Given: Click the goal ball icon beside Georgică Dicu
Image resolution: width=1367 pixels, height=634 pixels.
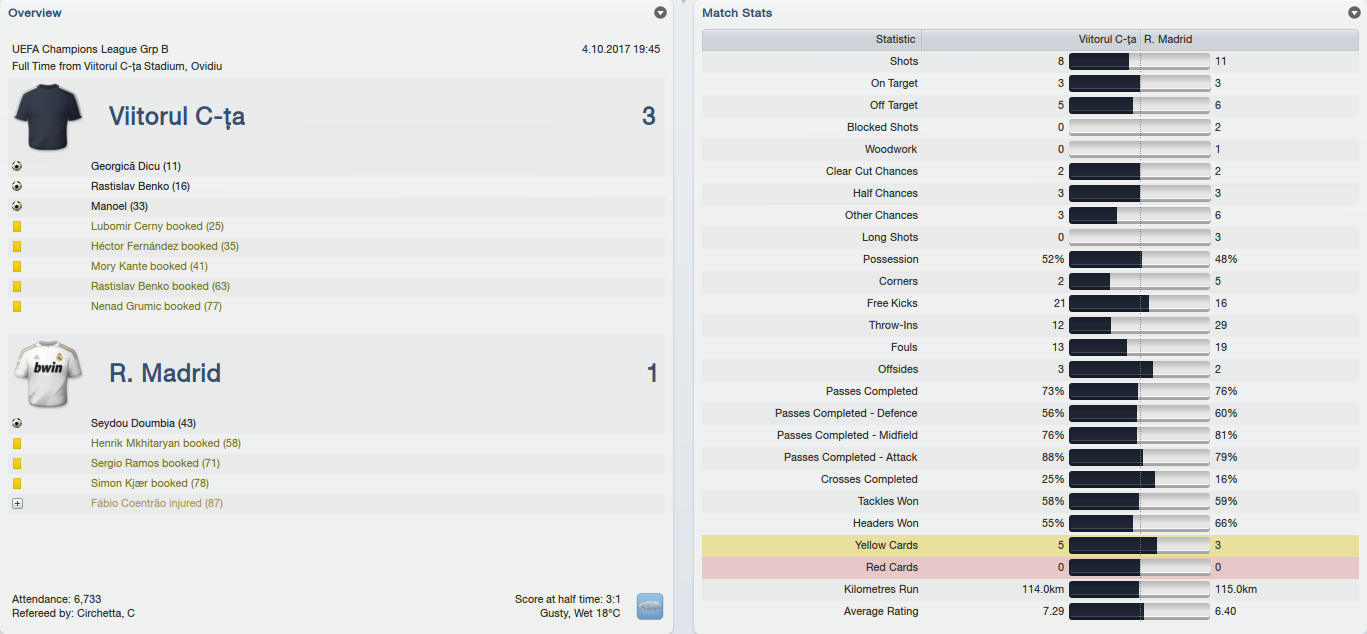Looking at the screenshot, I should [x=17, y=166].
